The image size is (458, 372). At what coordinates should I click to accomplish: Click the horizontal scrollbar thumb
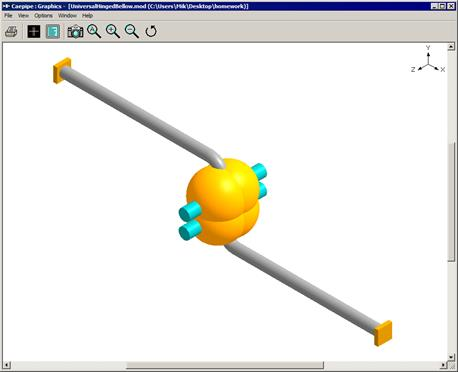pos(225,365)
